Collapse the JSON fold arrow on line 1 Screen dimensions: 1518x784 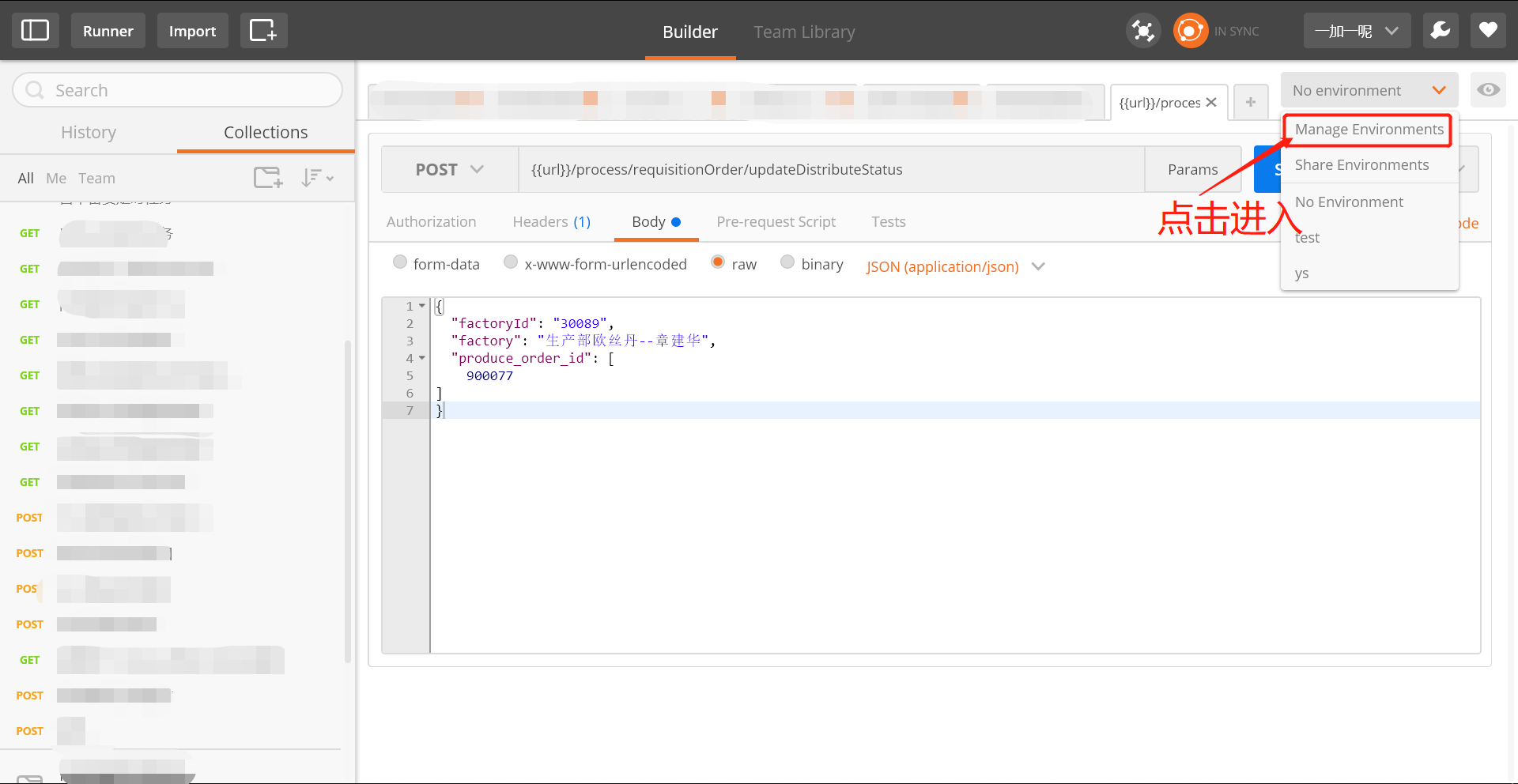coord(422,306)
